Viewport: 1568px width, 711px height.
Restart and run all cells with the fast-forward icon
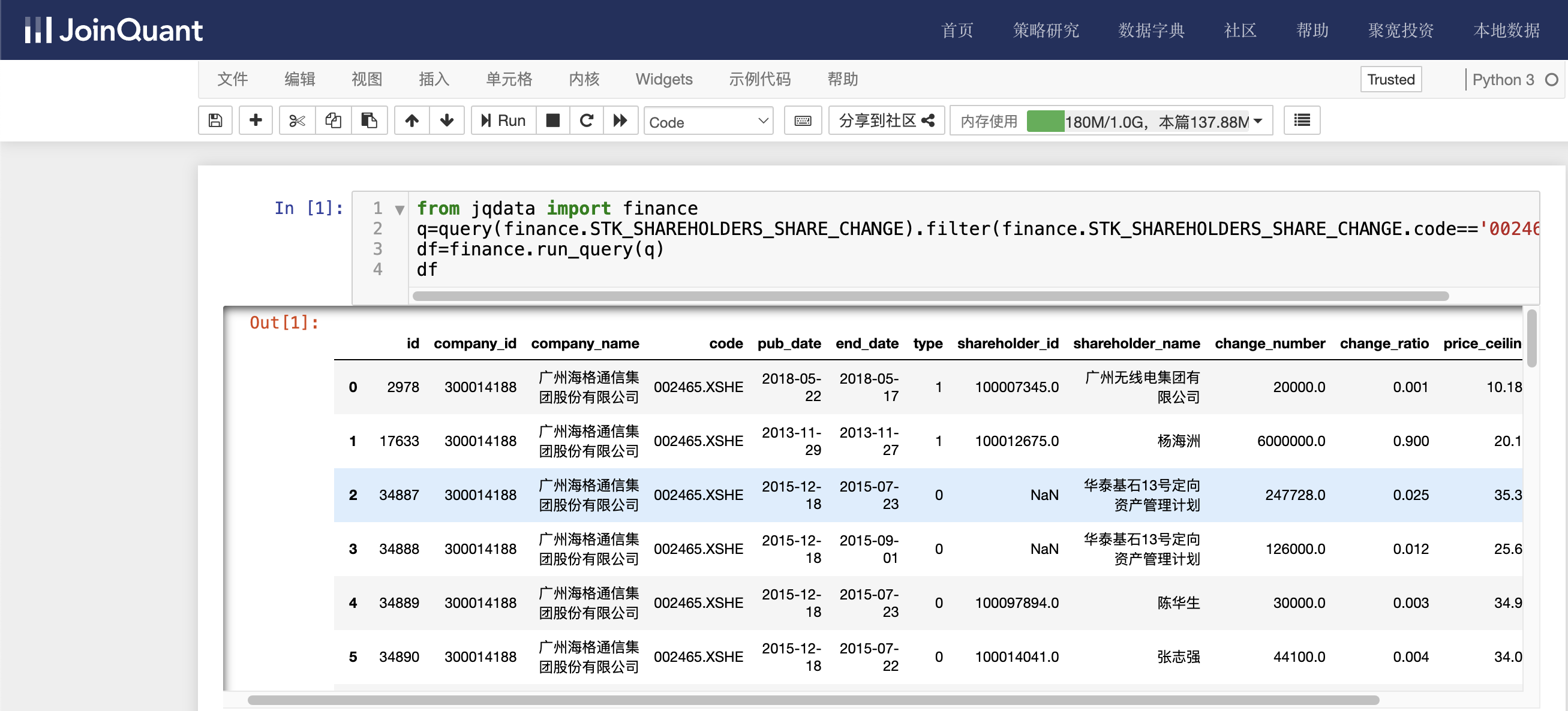point(620,120)
